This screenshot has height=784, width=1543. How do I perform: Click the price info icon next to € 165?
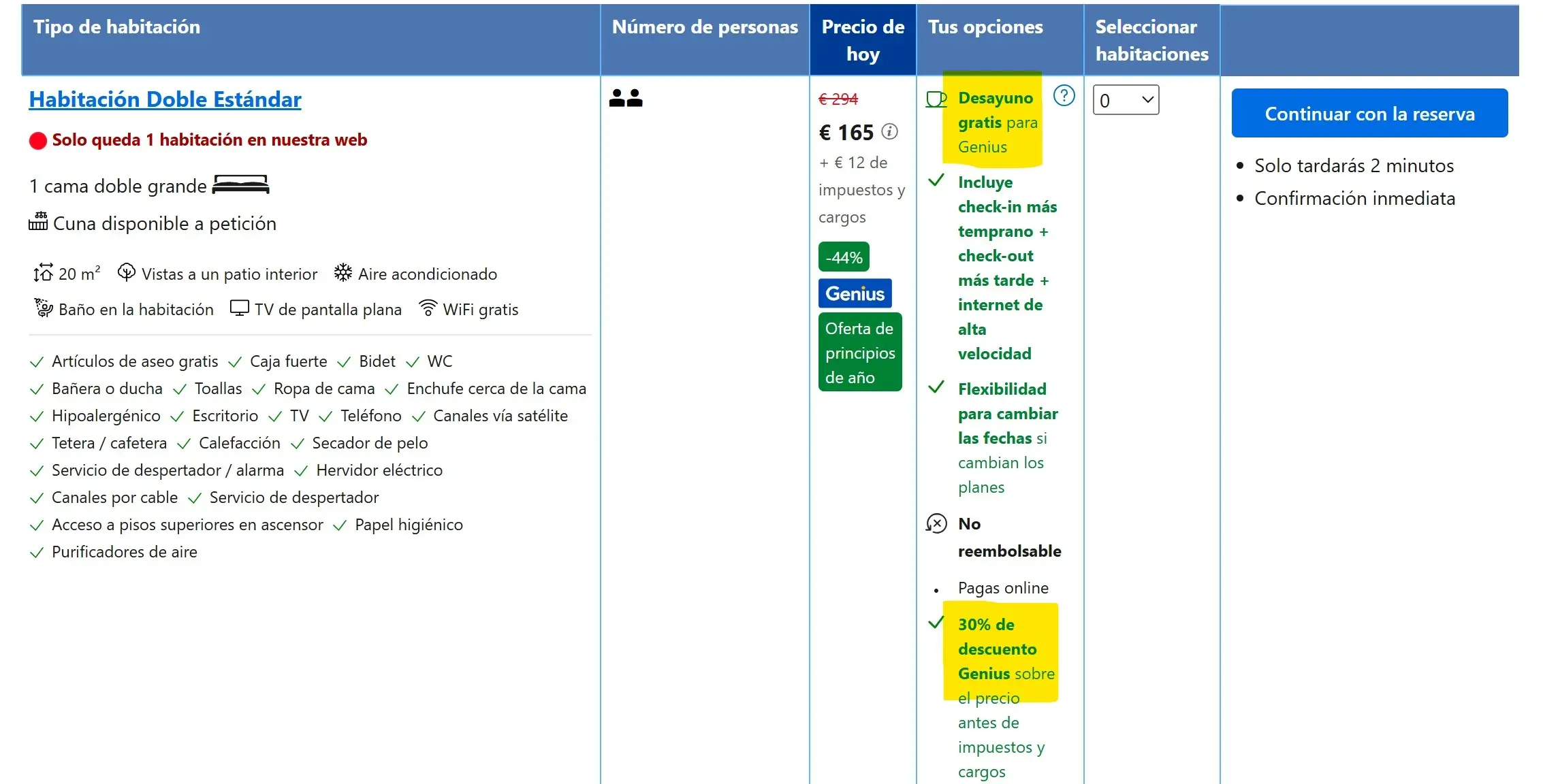click(889, 131)
